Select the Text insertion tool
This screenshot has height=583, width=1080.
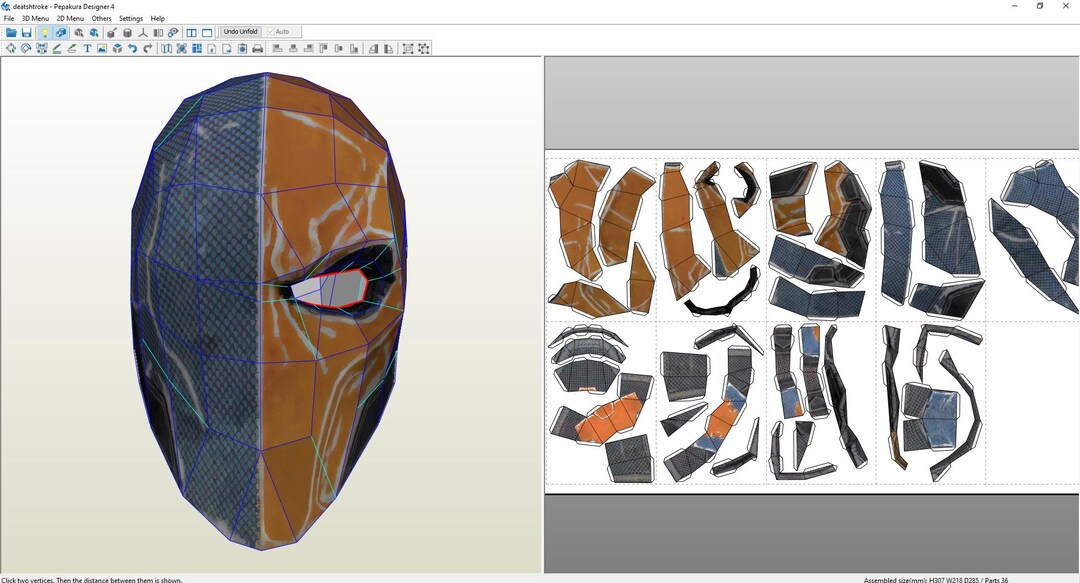tap(88, 48)
